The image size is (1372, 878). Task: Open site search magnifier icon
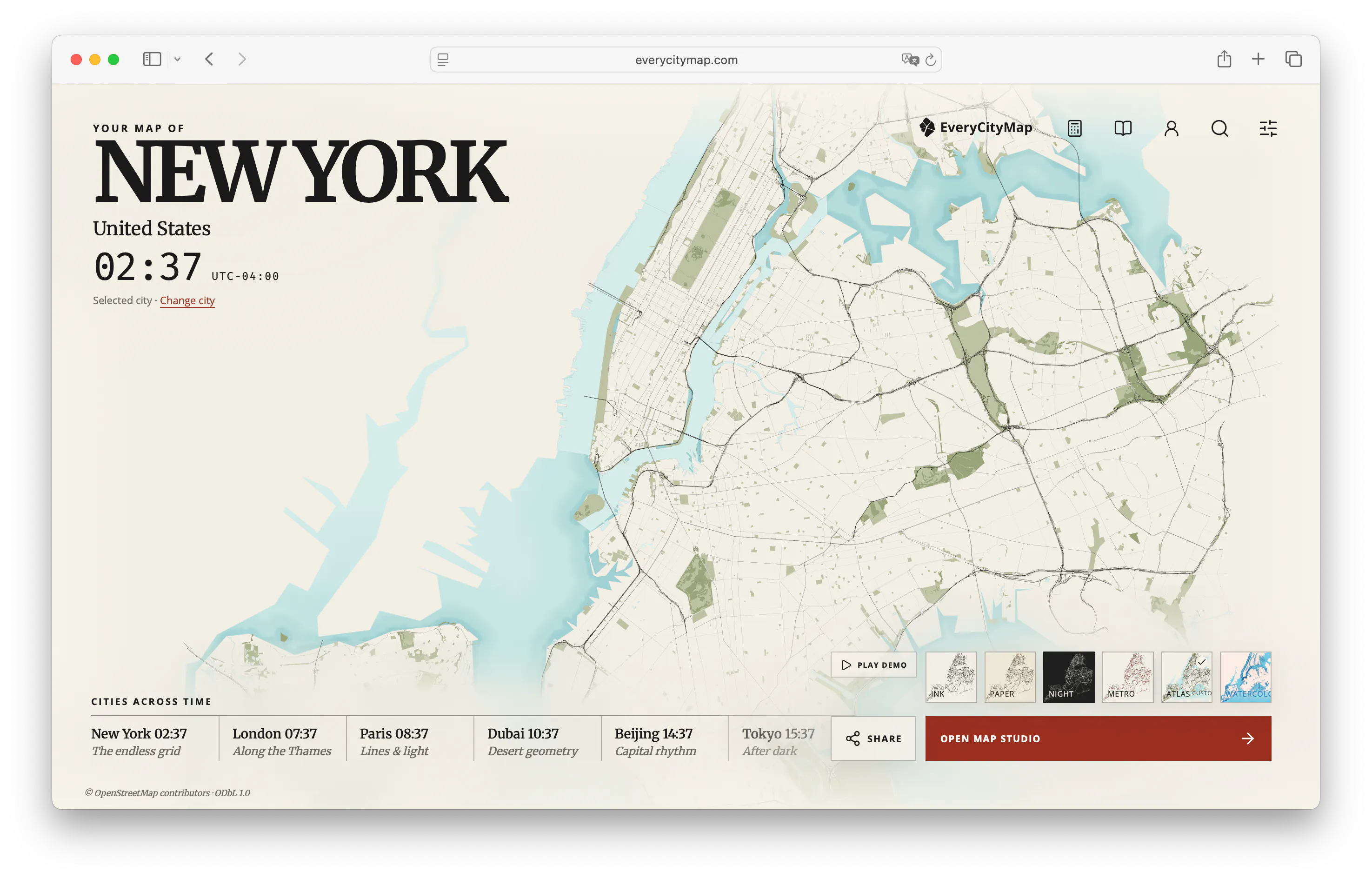(1219, 128)
